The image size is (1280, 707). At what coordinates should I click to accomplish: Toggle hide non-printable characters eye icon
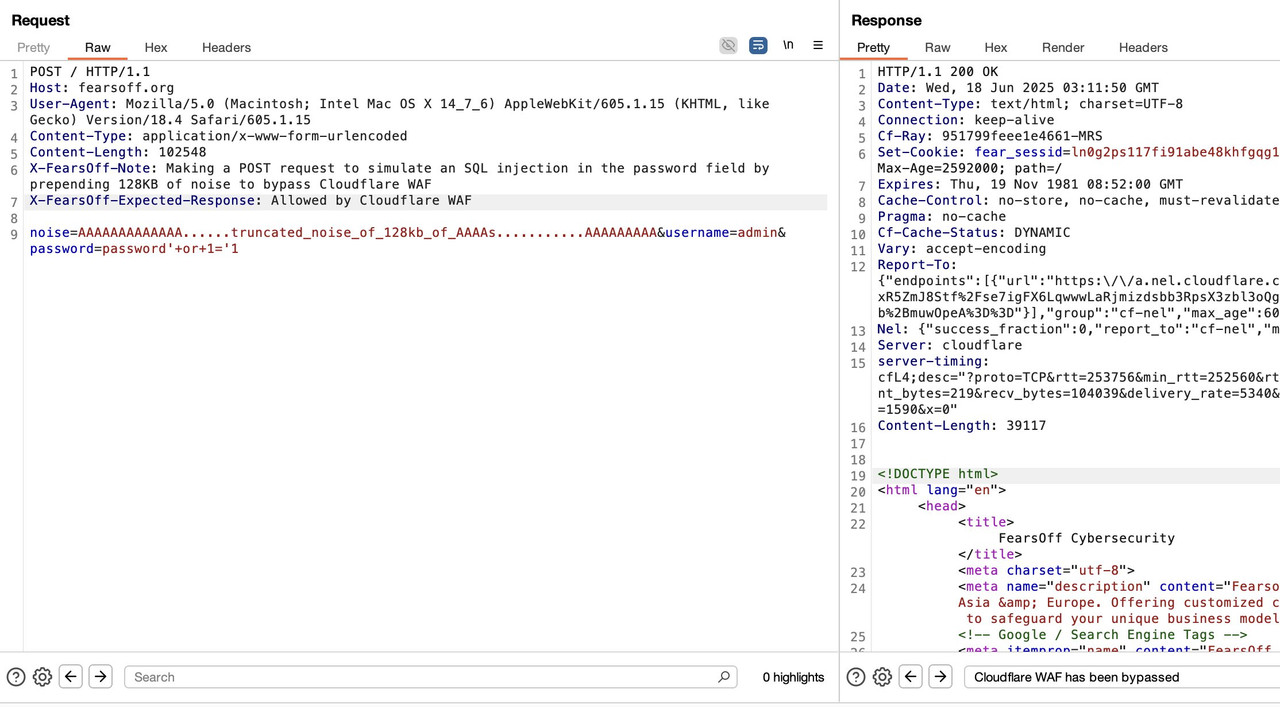[x=728, y=46]
